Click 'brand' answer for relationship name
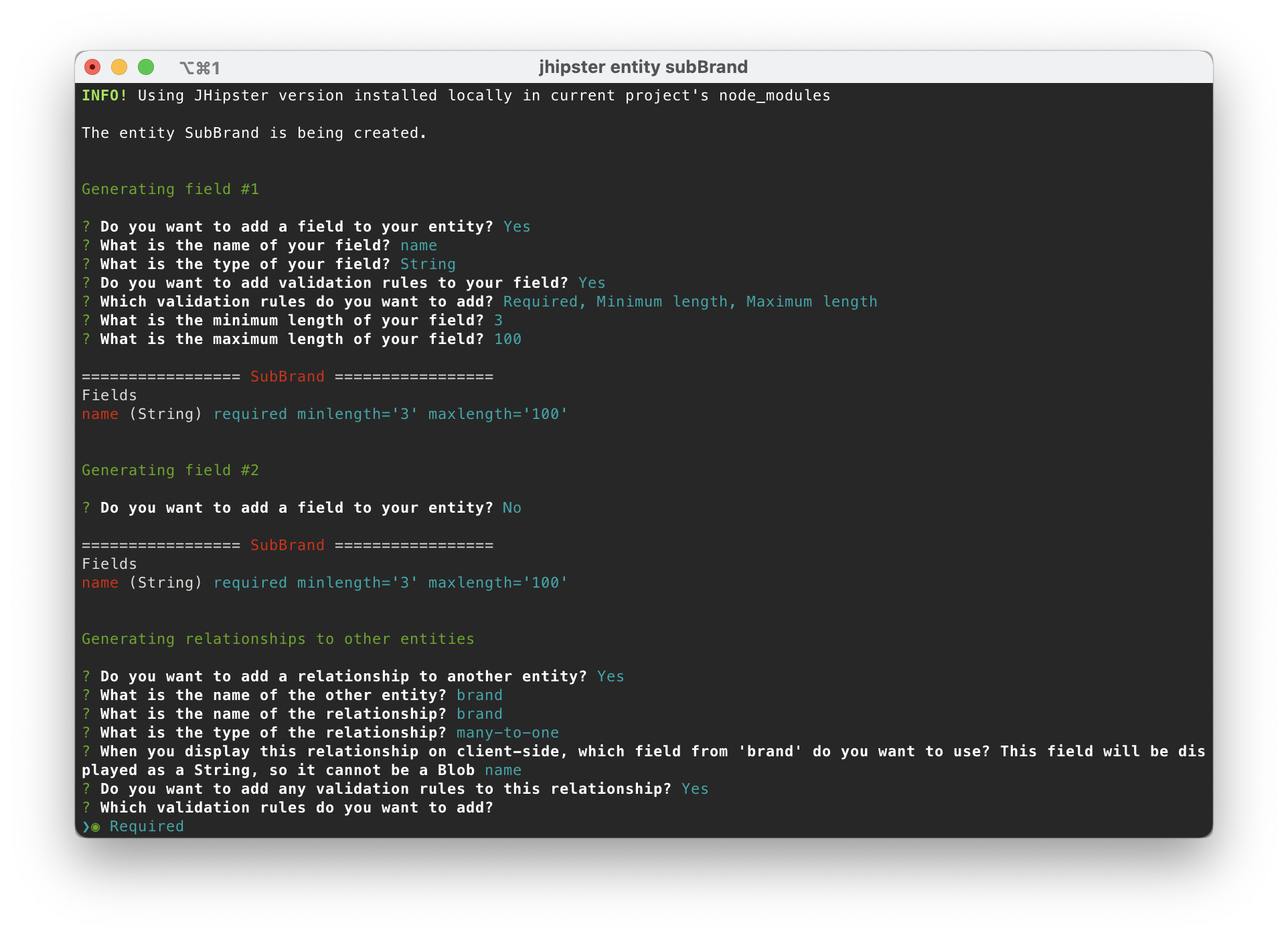The height and width of the screenshot is (937, 1288). point(479,714)
